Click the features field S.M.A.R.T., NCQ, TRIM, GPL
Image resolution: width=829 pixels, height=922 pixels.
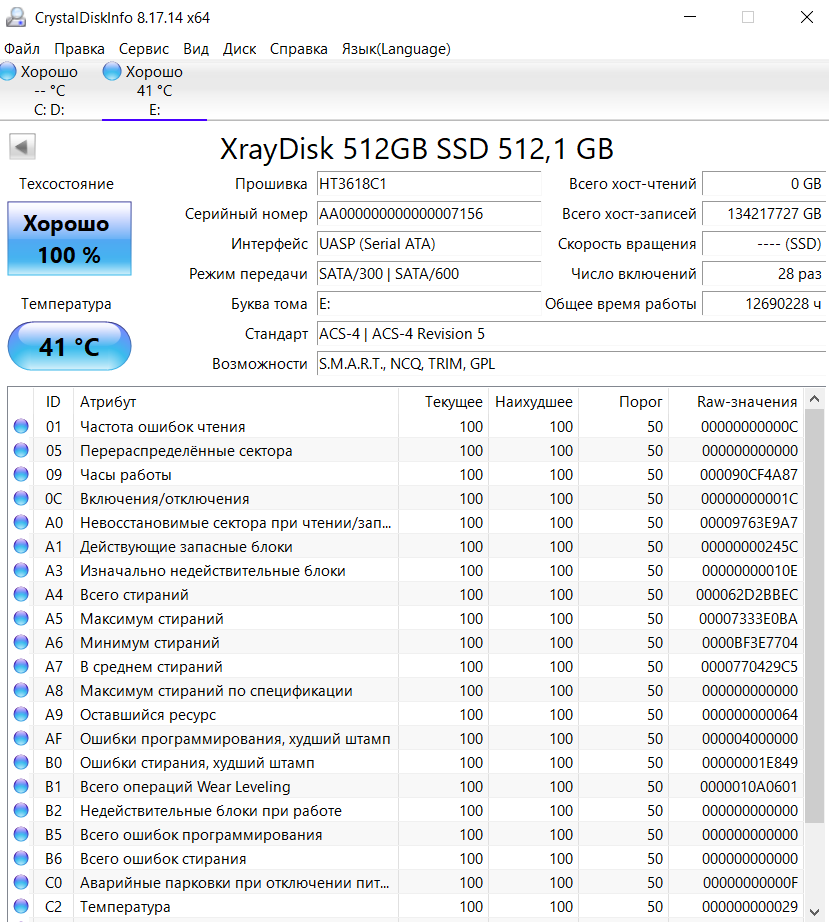(571, 364)
